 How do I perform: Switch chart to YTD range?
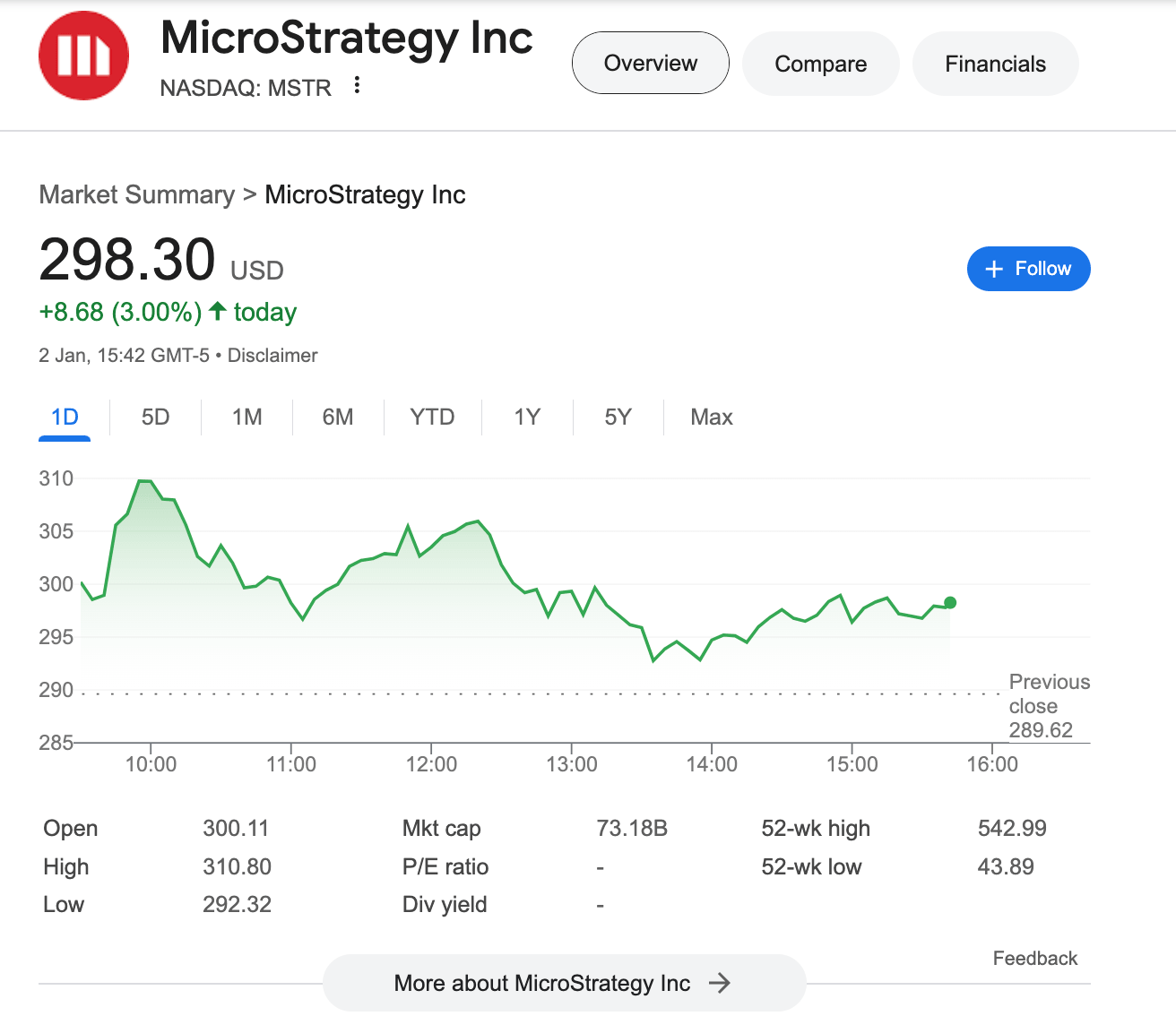click(x=432, y=418)
